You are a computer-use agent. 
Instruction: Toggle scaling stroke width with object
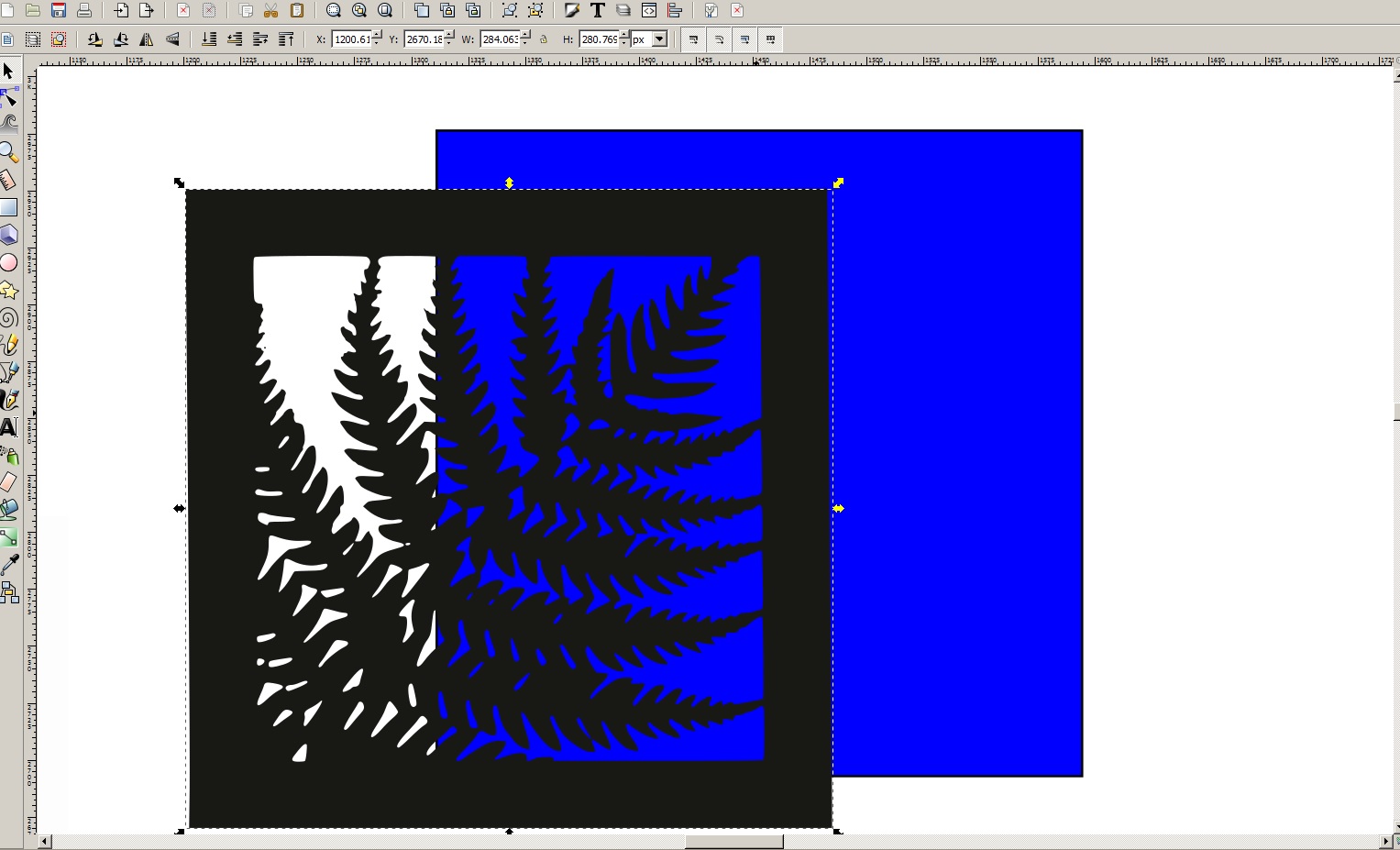(x=694, y=39)
